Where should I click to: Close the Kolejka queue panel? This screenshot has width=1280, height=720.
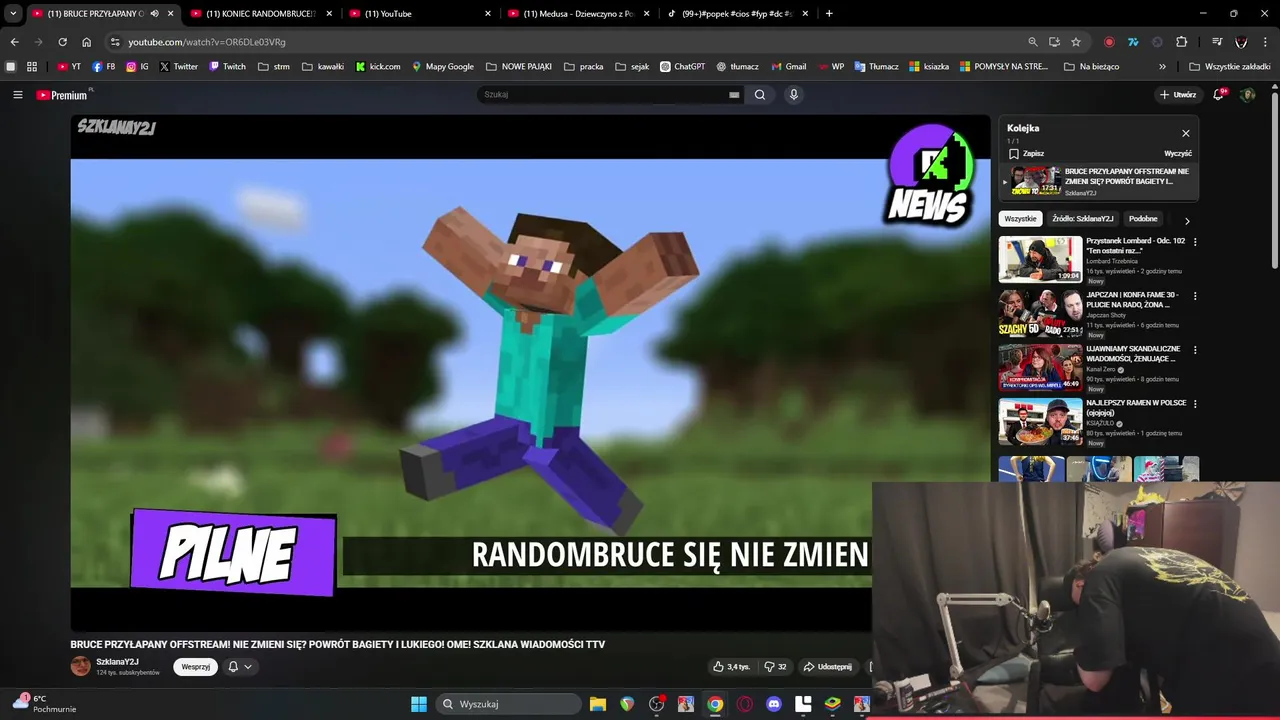(x=1186, y=133)
